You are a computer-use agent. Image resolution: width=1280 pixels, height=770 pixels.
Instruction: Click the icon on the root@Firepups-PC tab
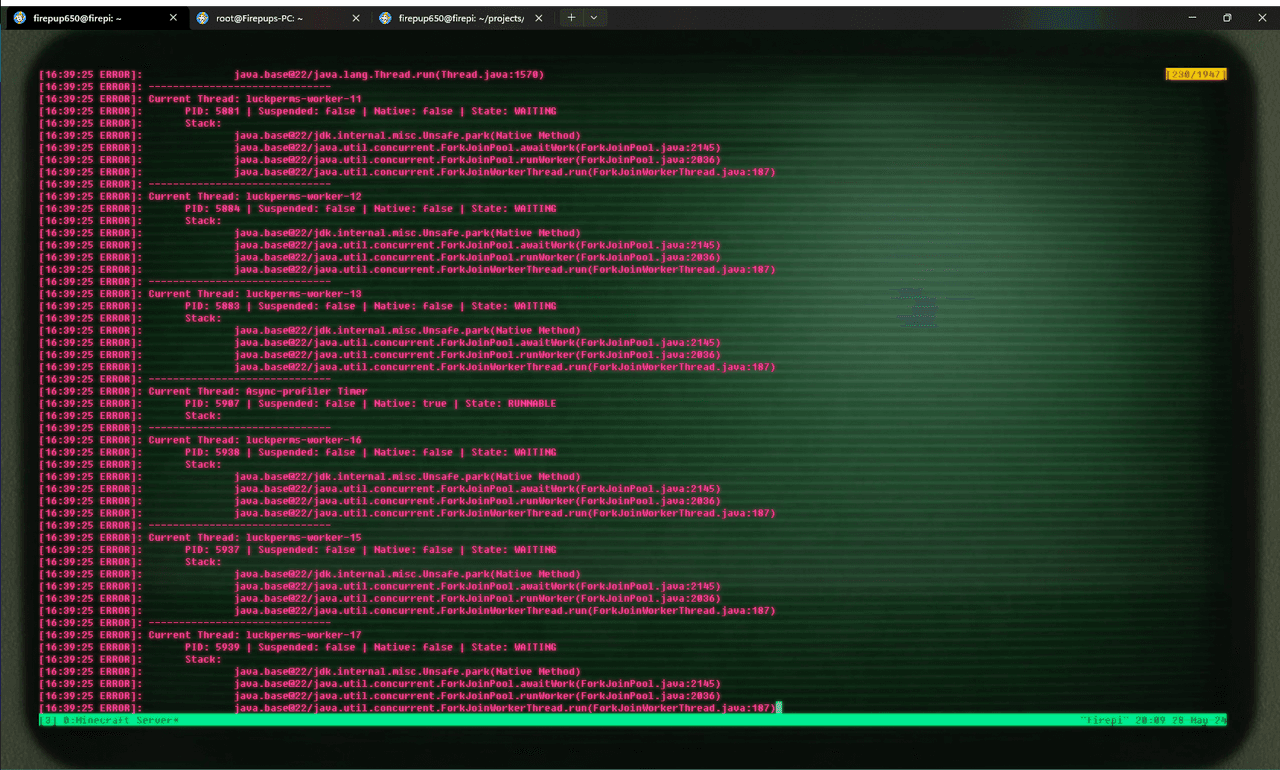[203, 17]
